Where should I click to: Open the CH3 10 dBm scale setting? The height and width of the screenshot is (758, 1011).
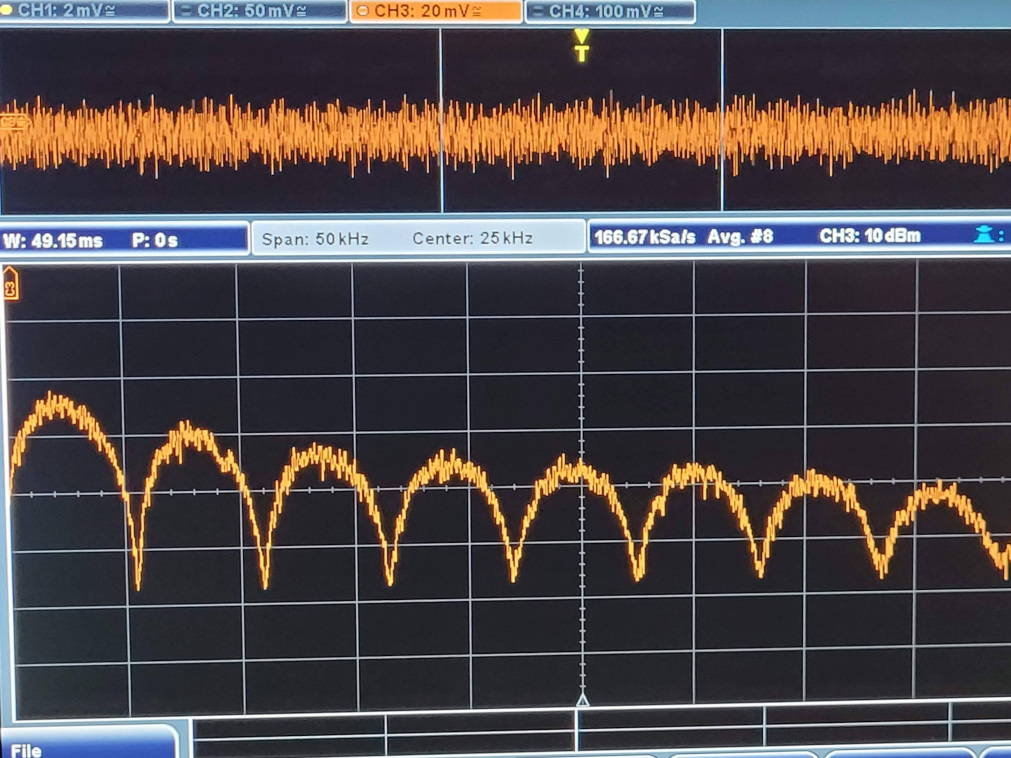[x=869, y=237]
